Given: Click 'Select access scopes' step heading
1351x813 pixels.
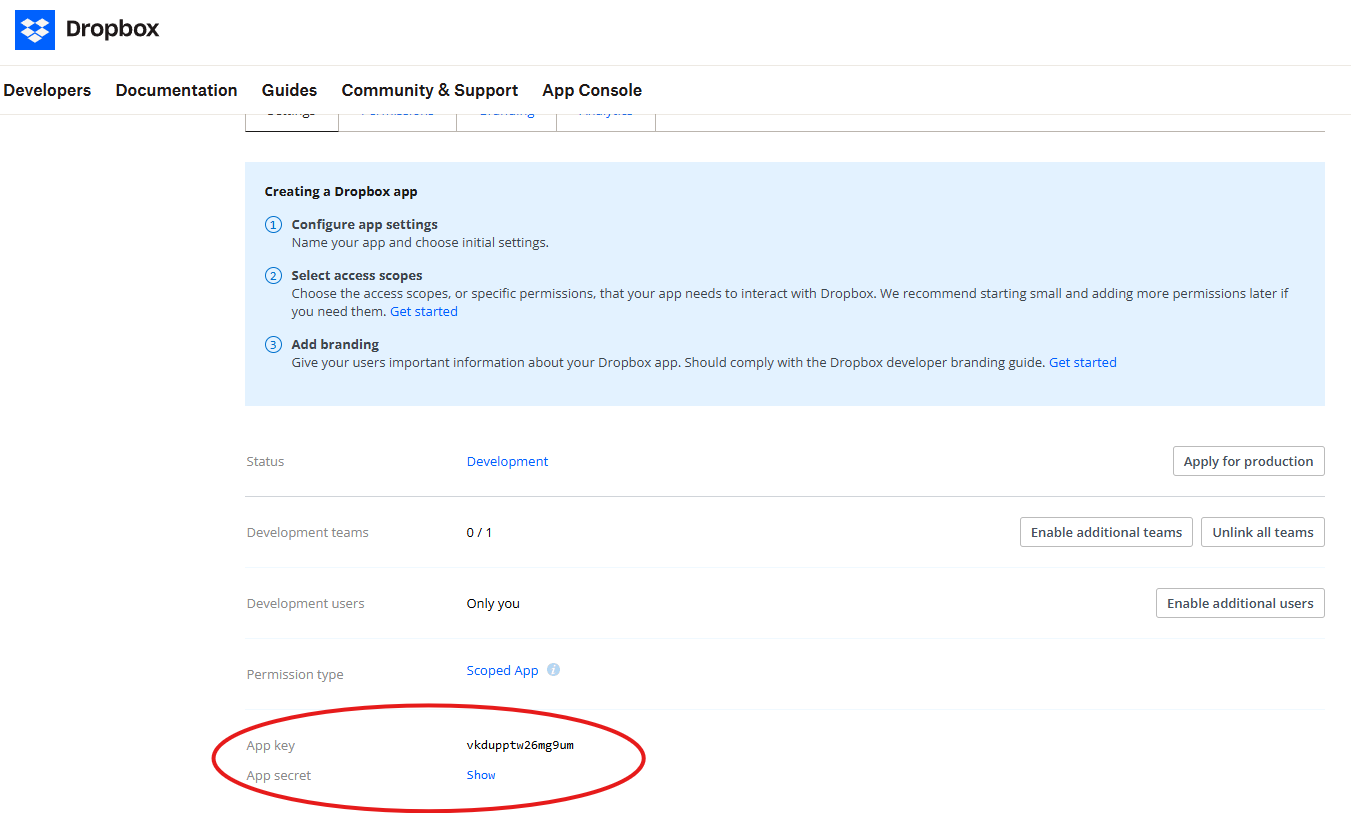Looking at the screenshot, I should click(x=357, y=275).
